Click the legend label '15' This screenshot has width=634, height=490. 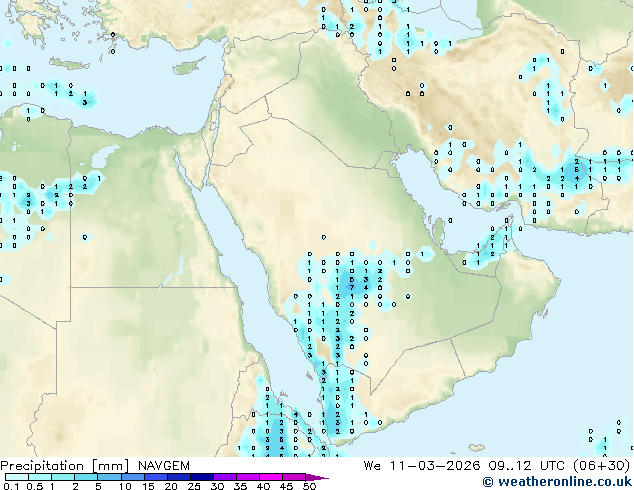coord(148,486)
